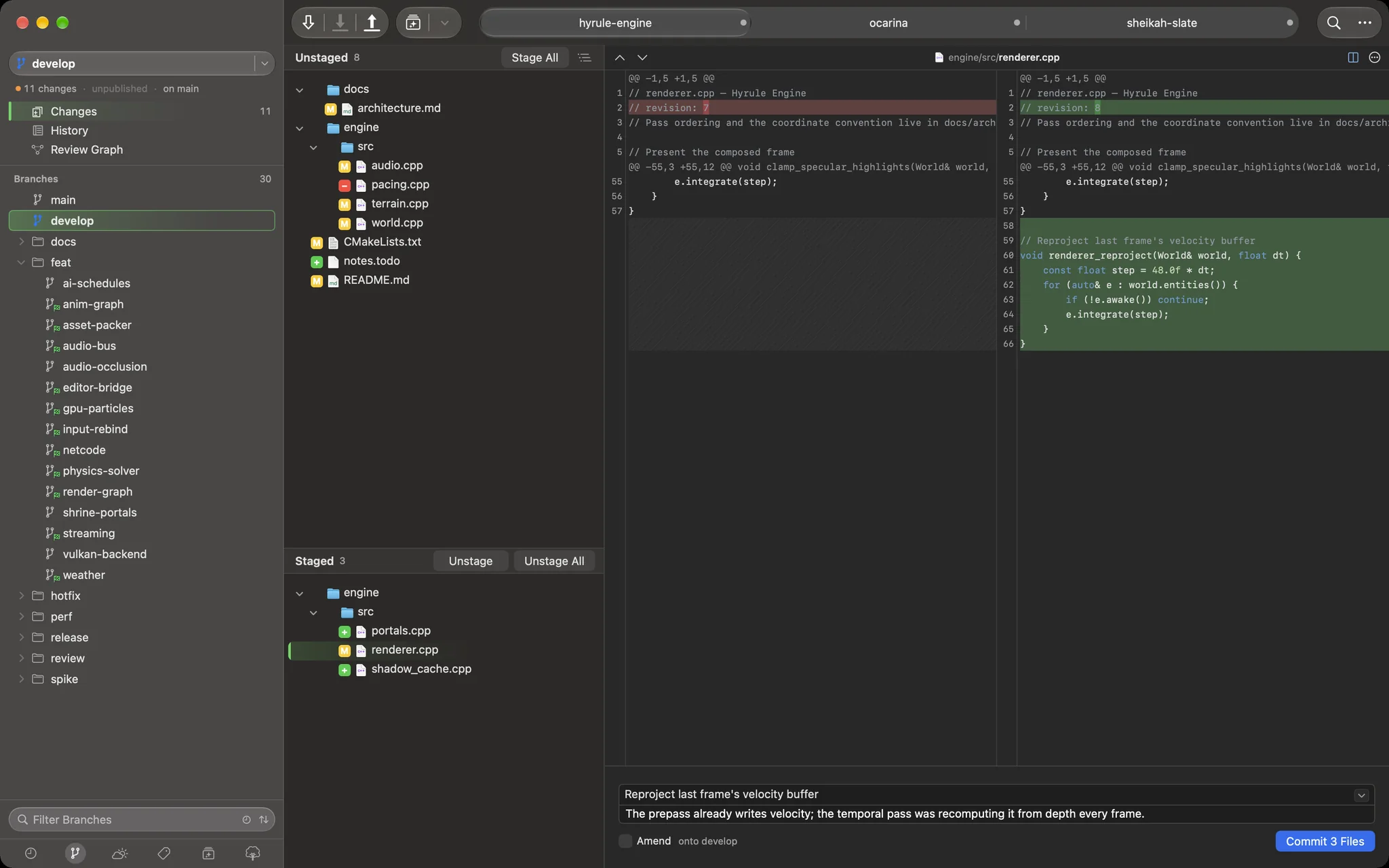Open the develop branch selector dropdown
1389x868 pixels.
(264, 64)
